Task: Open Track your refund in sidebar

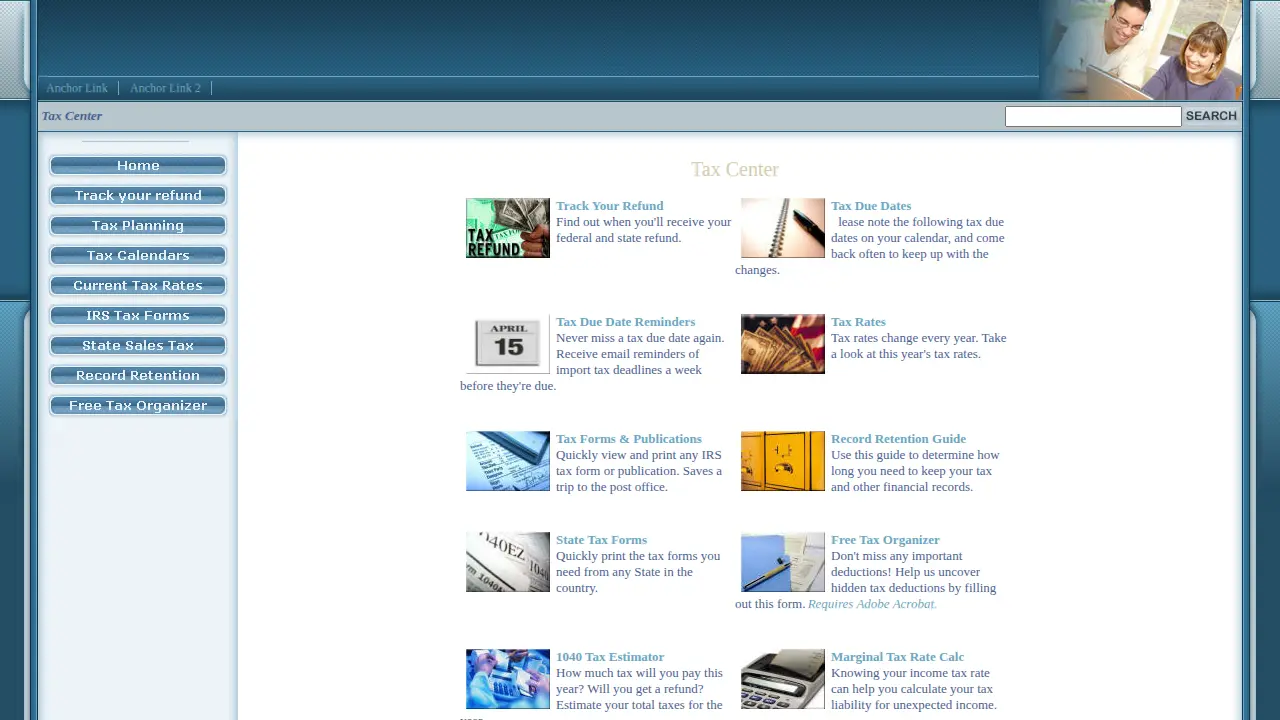Action: 138,196
